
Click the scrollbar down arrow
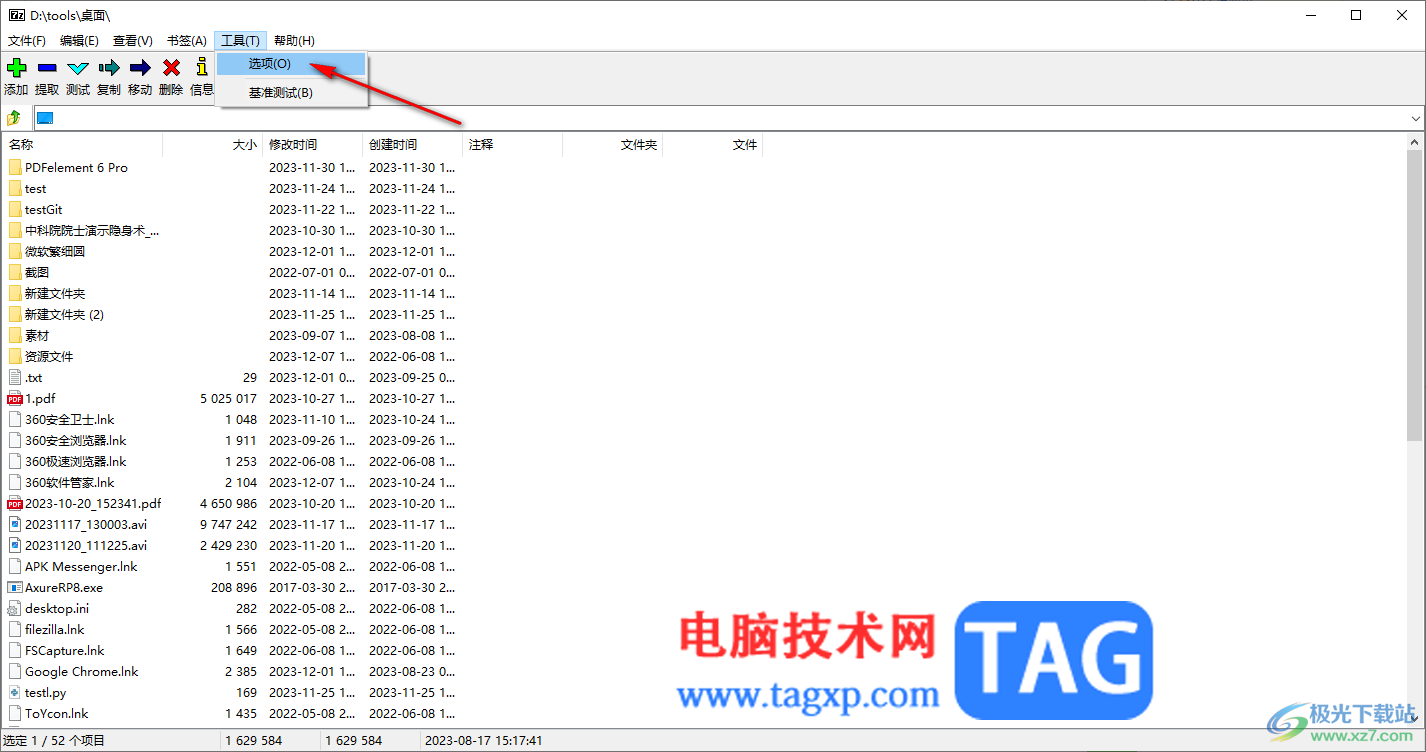[x=1414, y=718]
